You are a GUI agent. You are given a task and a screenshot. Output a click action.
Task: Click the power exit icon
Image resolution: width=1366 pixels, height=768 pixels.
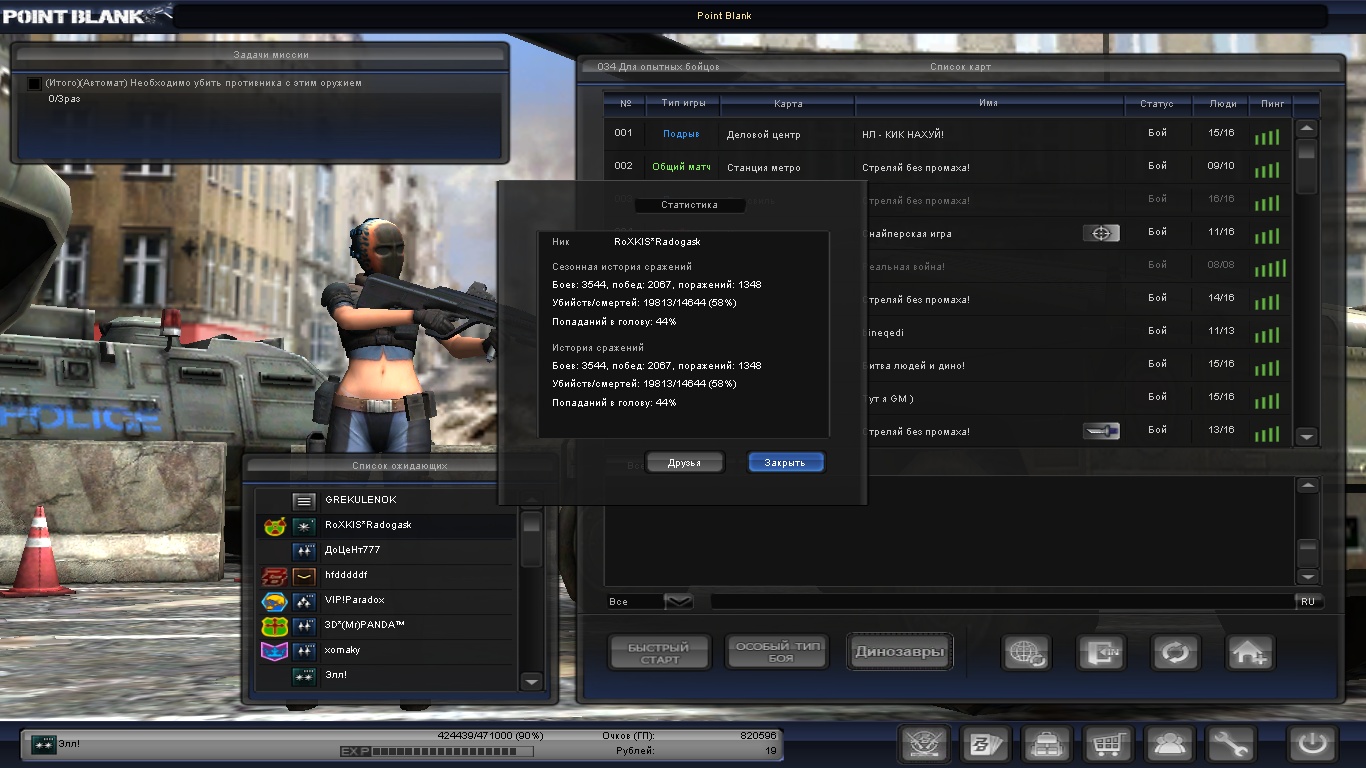pyautogui.click(x=1312, y=744)
